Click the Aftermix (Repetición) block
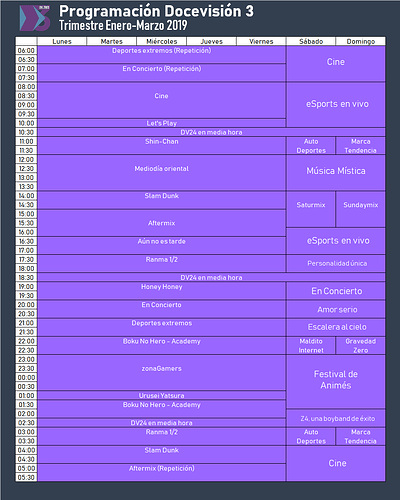This screenshot has height=500, width=400. tap(162, 473)
